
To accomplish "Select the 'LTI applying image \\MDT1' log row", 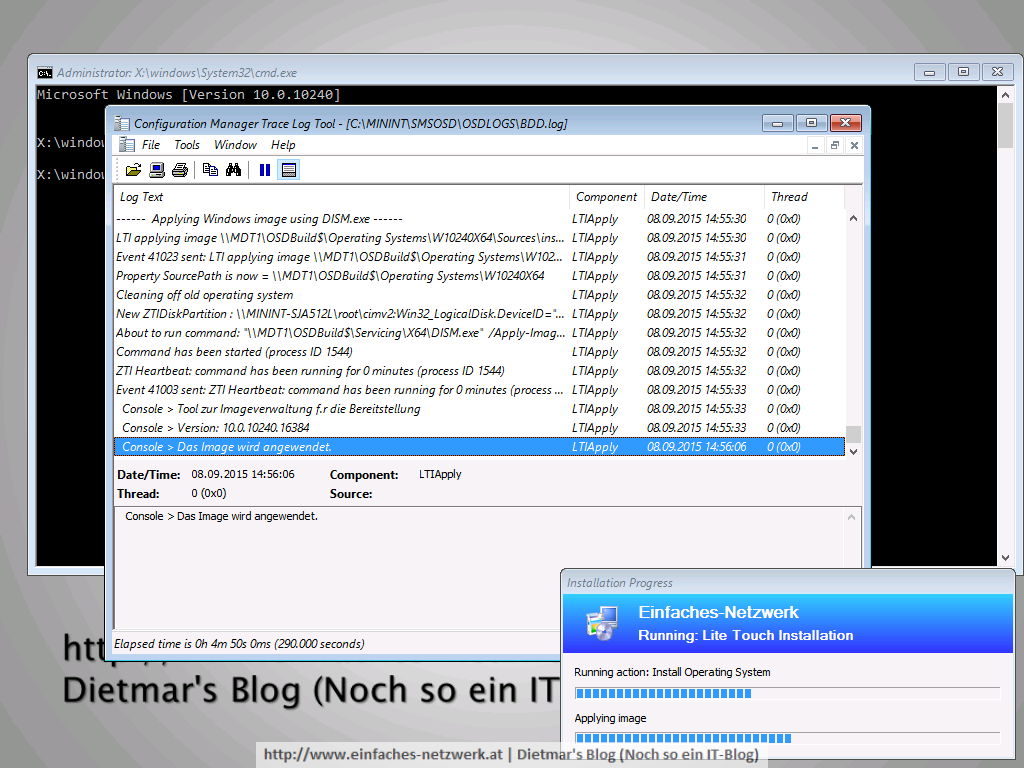I will click(479, 238).
